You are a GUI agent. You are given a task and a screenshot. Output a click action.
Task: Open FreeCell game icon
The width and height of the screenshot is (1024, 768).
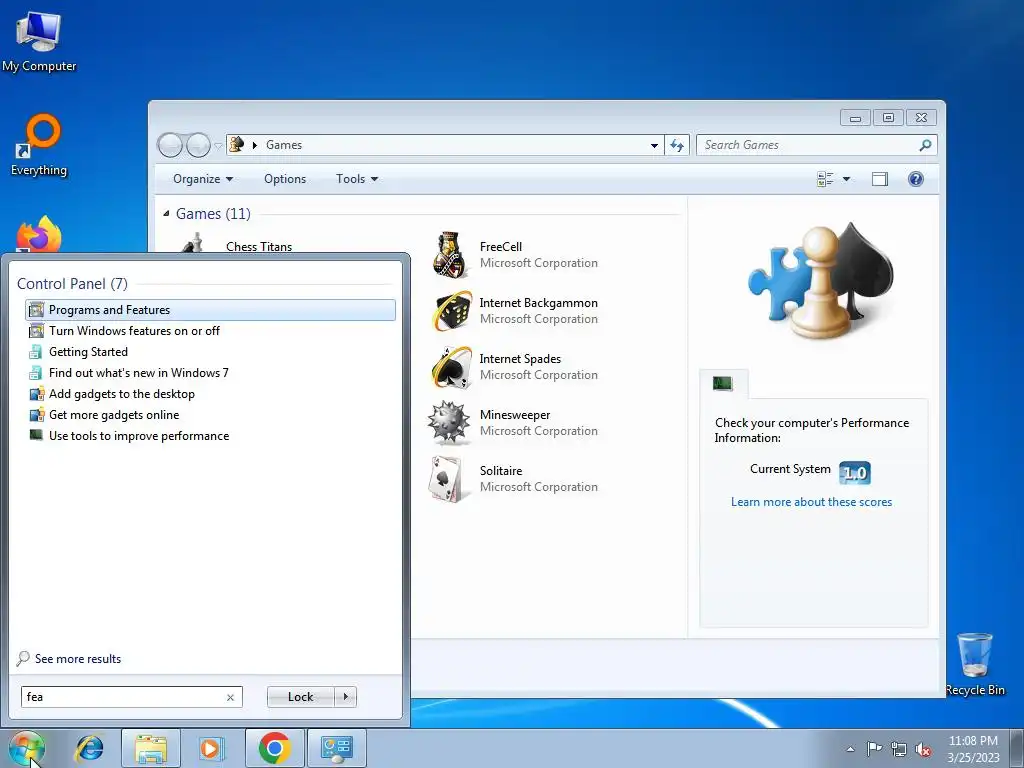pyautogui.click(x=449, y=255)
